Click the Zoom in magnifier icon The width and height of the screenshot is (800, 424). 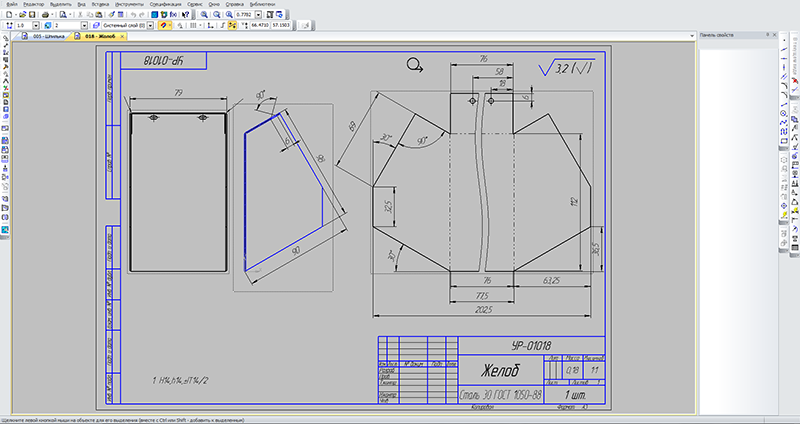pyautogui.click(x=204, y=15)
